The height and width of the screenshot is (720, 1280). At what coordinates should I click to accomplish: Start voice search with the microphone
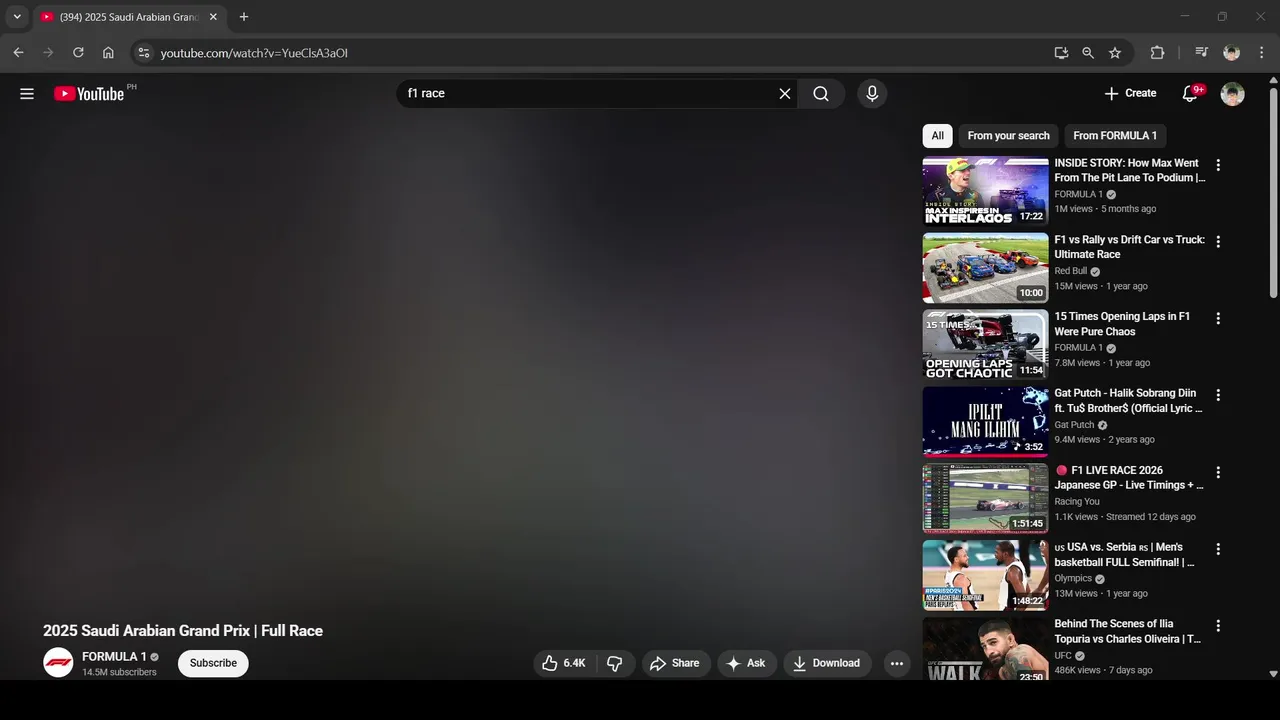872,93
